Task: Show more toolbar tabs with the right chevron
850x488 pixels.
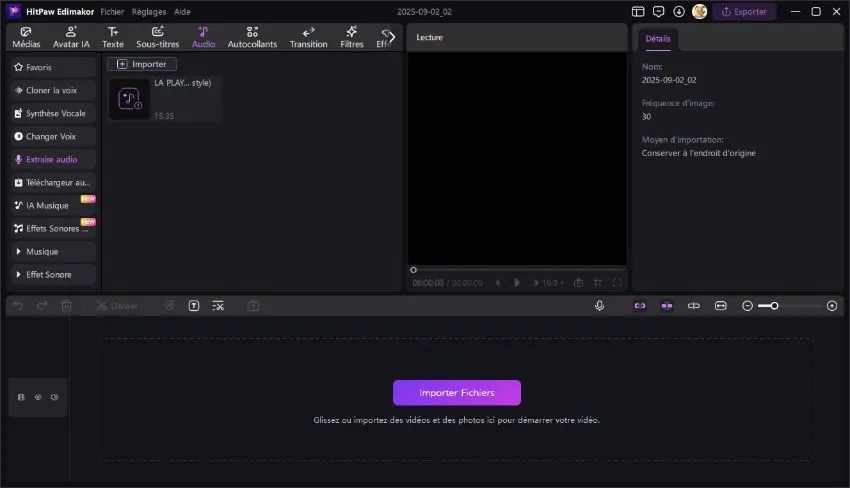Action: pyautogui.click(x=392, y=37)
